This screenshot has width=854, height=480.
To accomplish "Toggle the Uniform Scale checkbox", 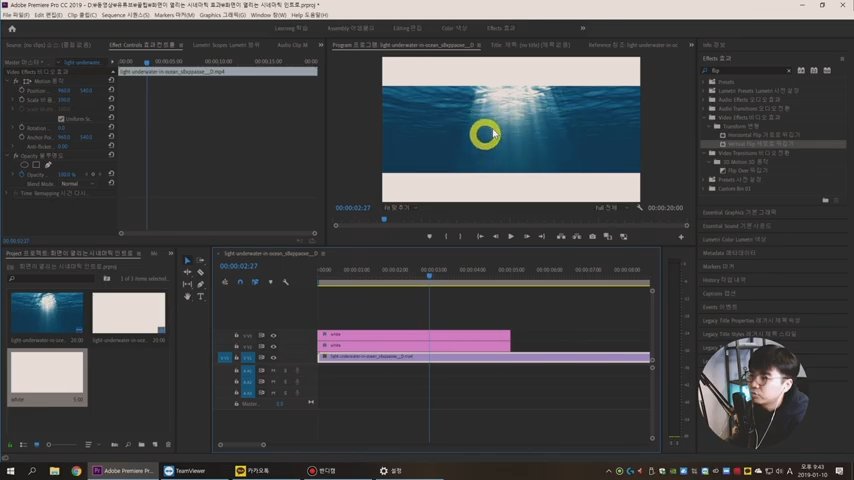I will tap(61, 118).
